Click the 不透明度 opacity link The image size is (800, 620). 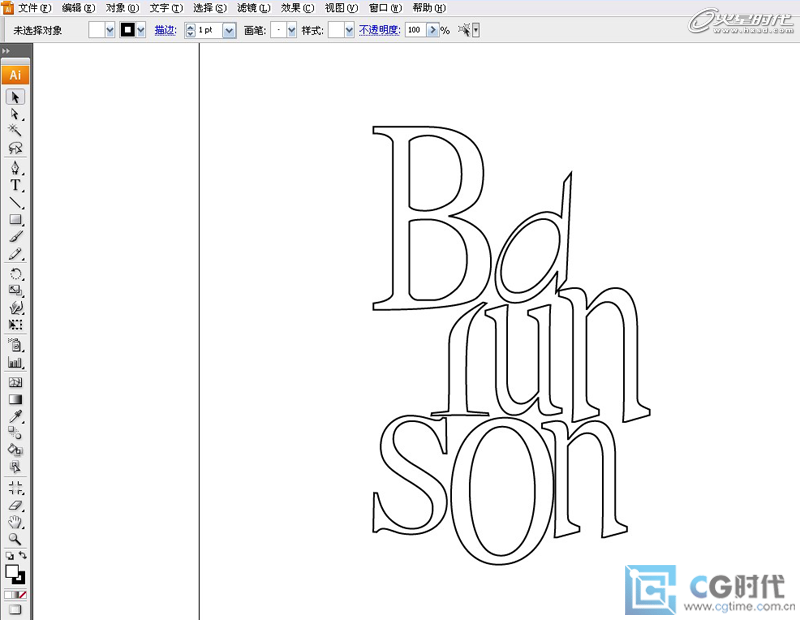pyautogui.click(x=379, y=30)
